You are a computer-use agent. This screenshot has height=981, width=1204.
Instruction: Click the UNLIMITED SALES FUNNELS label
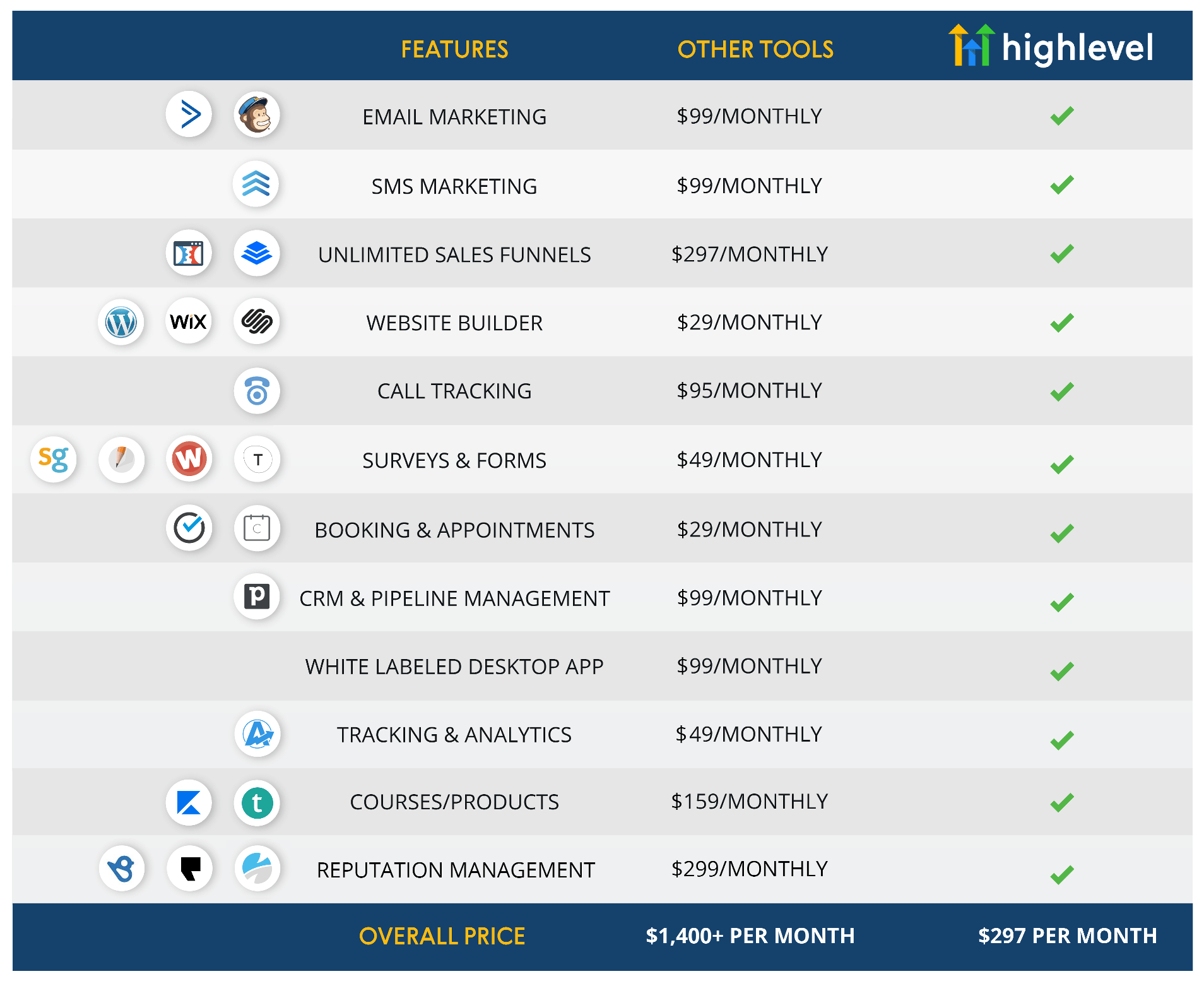pos(454,254)
